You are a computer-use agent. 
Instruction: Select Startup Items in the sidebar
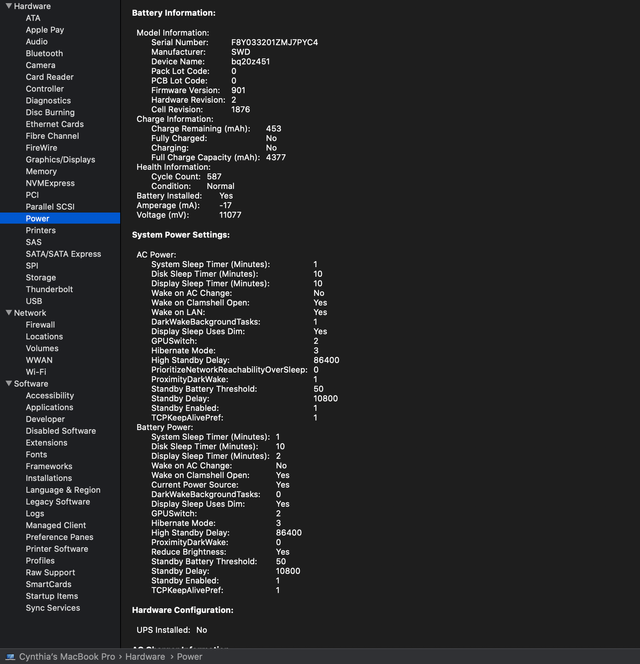[x=52, y=596]
